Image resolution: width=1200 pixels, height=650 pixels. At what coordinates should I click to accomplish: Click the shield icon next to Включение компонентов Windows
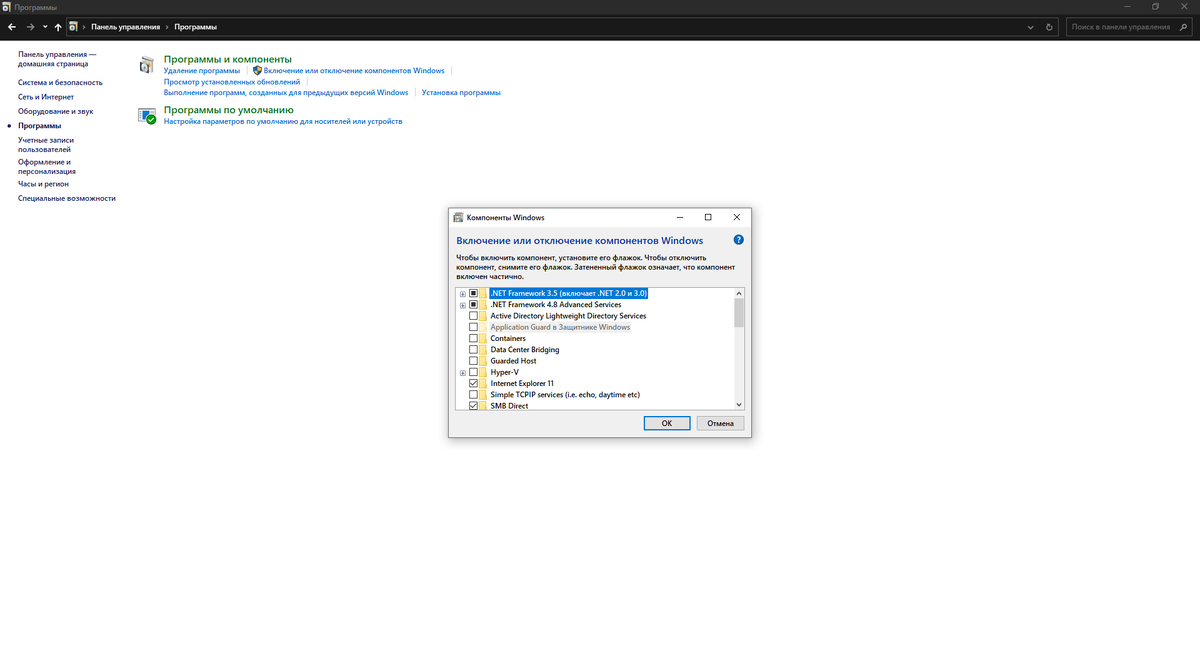(258, 70)
